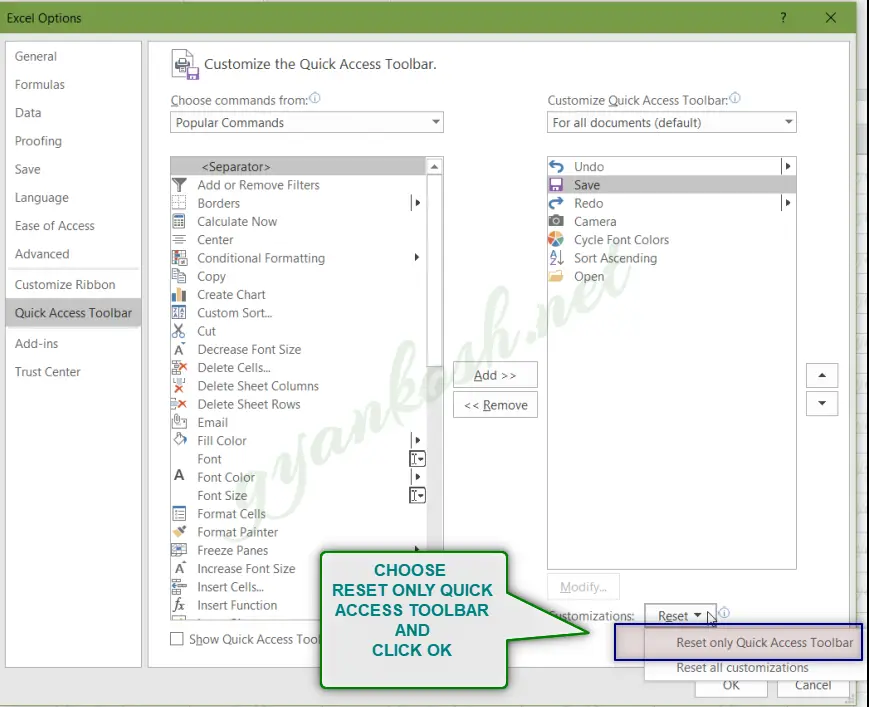The width and height of the screenshot is (869, 707).
Task: Expand the Conditional Formatting submenu arrow
Action: pos(417,258)
